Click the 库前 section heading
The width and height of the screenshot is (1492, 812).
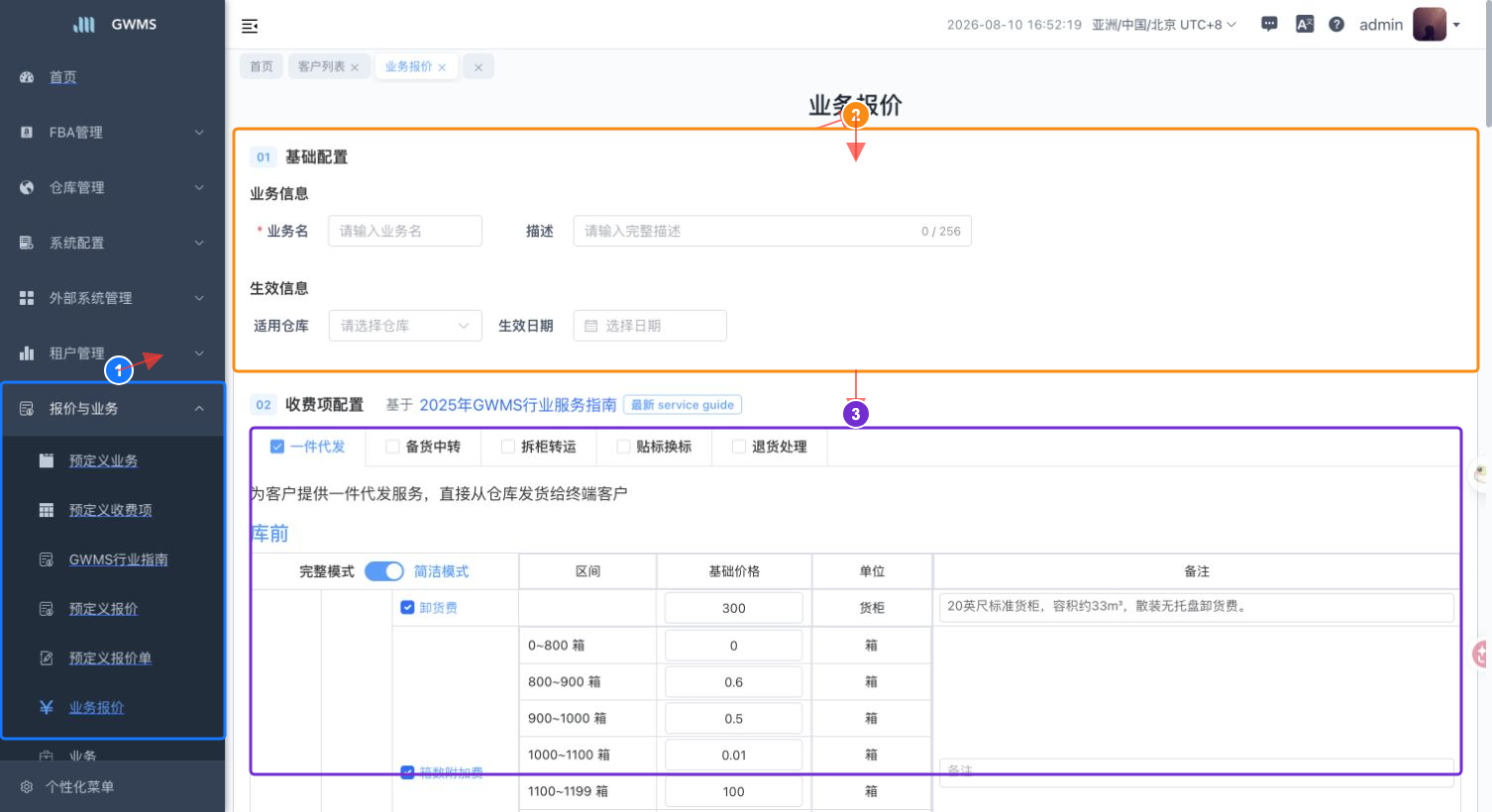(x=268, y=534)
